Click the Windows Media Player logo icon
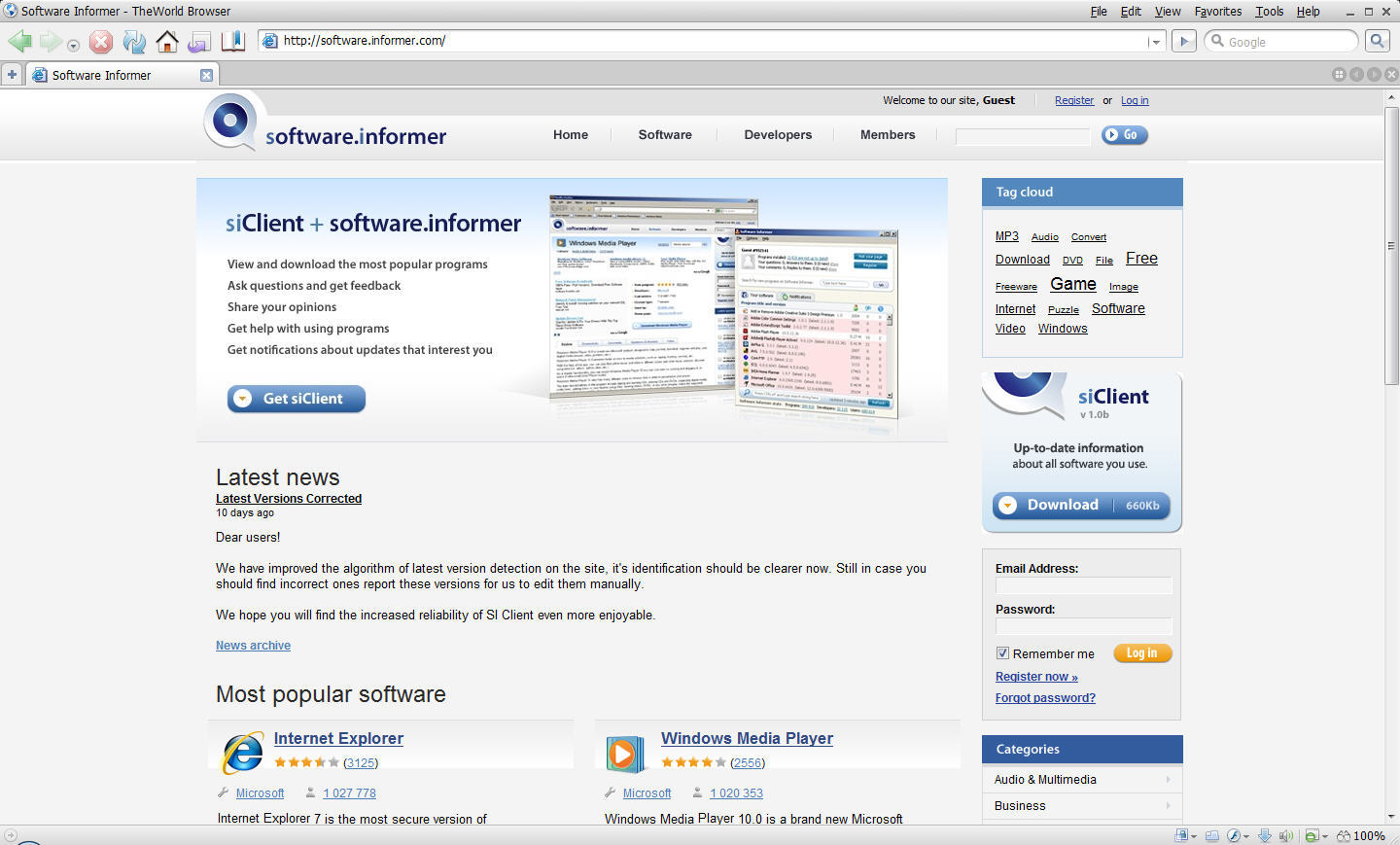The height and width of the screenshot is (845, 1400). click(625, 754)
